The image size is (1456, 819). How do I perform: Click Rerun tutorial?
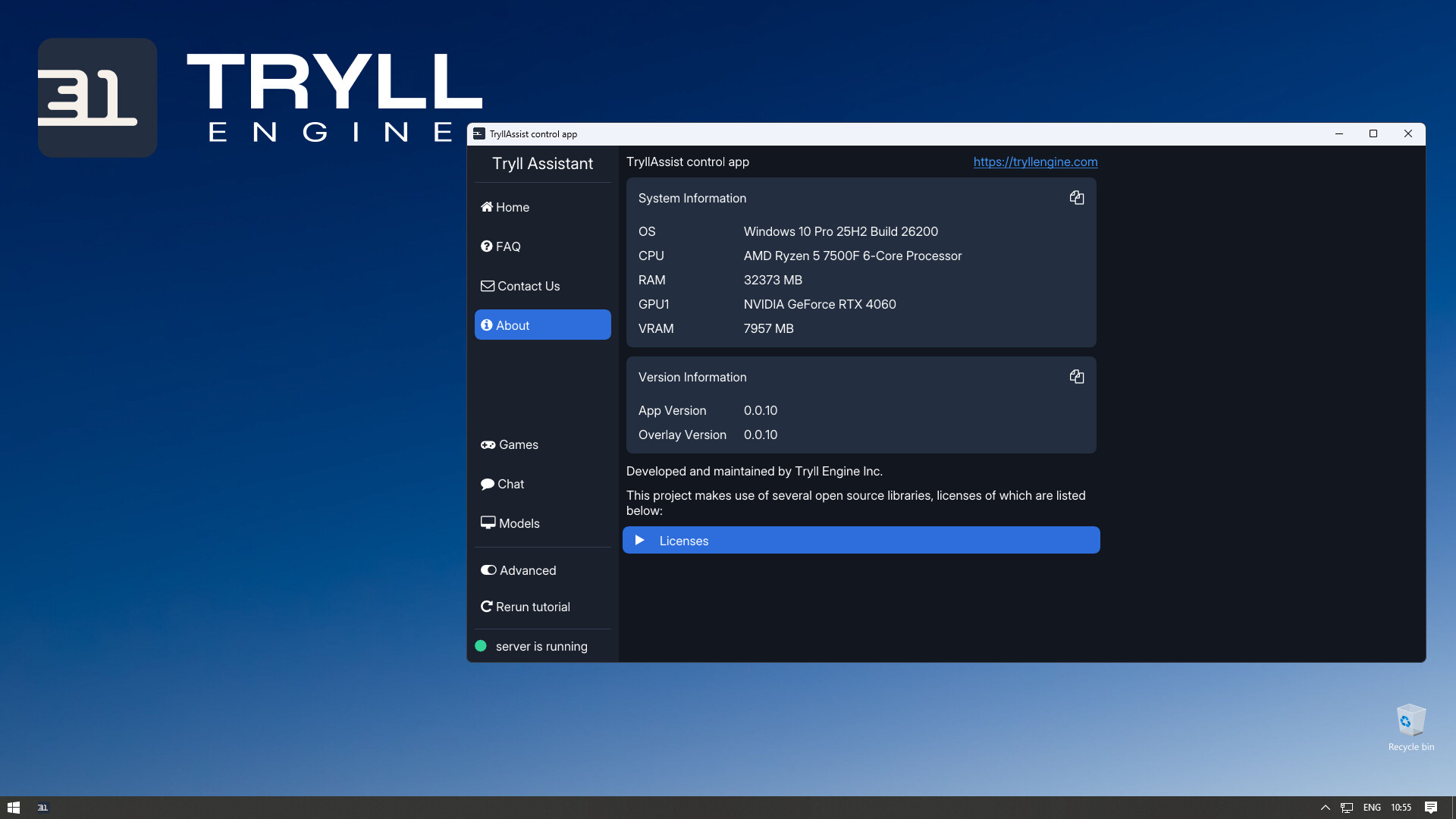(542, 607)
